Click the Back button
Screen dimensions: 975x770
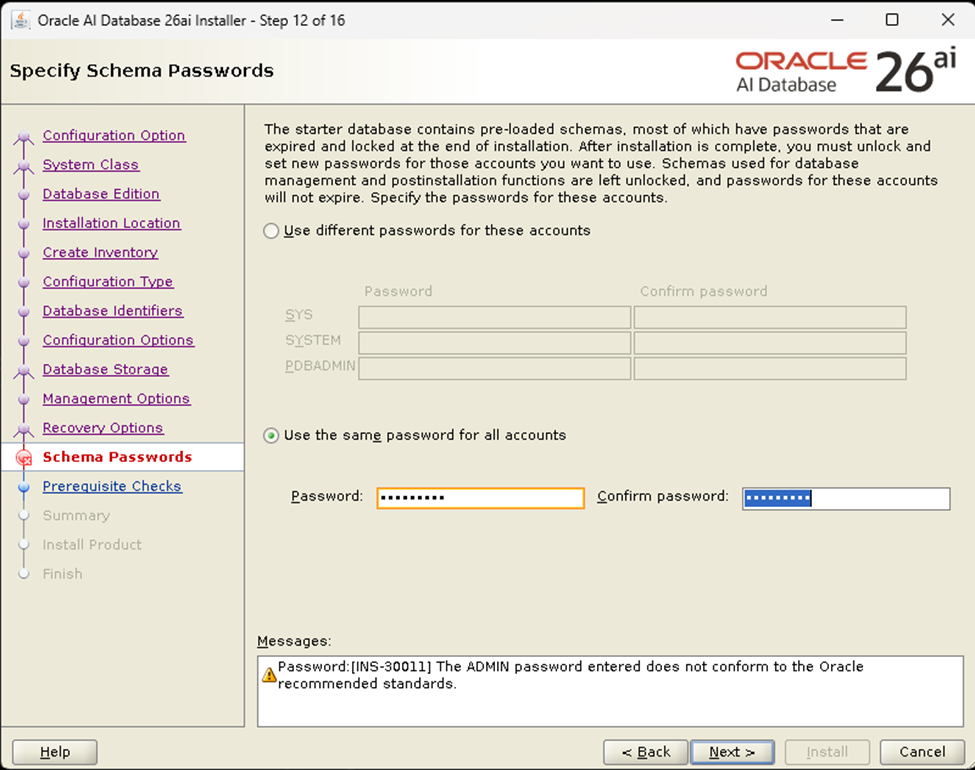coord(645,752)
